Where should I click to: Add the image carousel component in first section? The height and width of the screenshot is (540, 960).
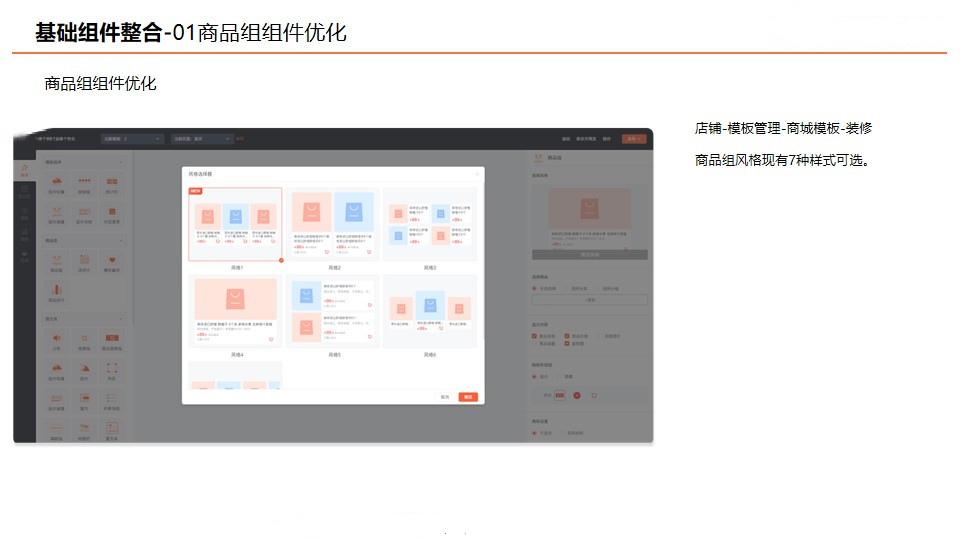coord(56,184)
